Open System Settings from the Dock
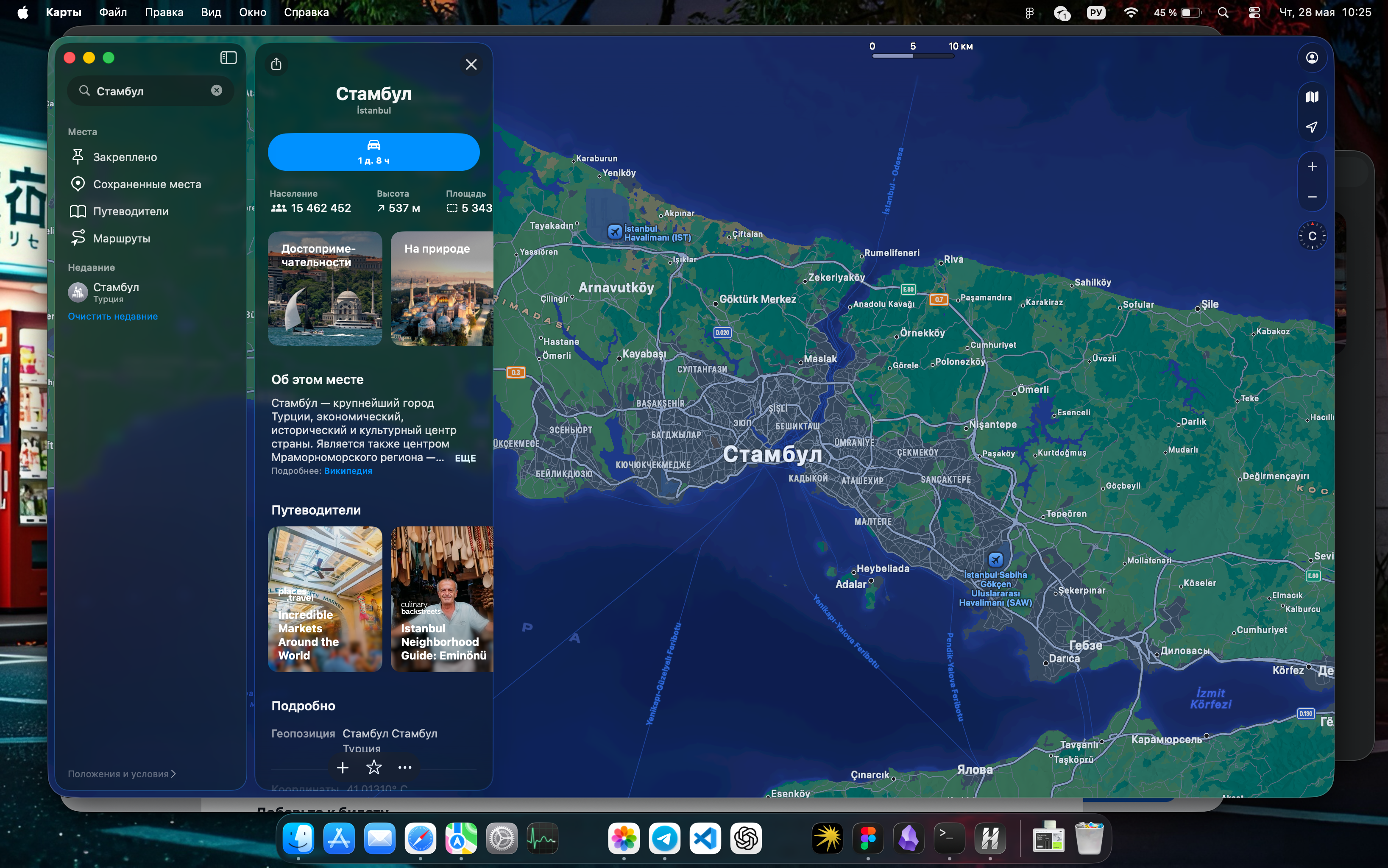 point(502,837)
